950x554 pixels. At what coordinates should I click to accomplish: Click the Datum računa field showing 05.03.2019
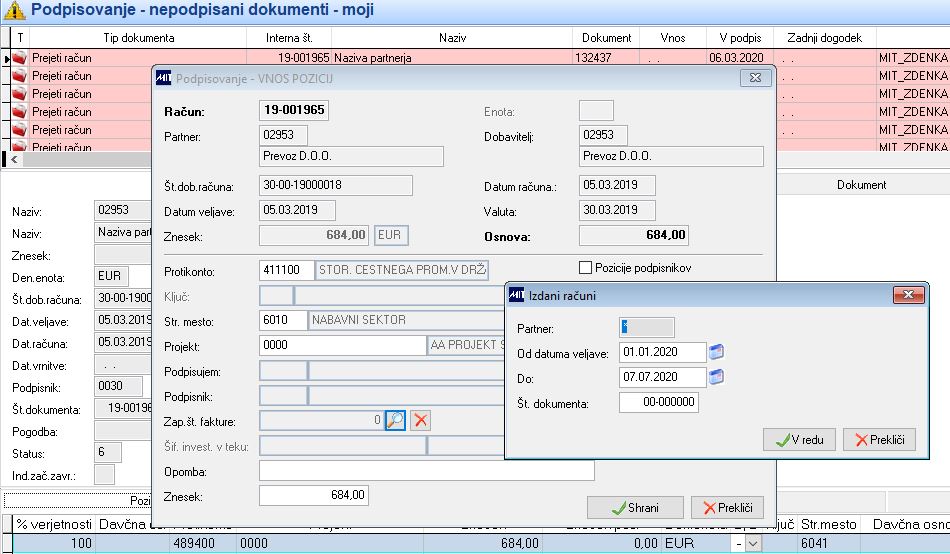(x=617, y=185)
